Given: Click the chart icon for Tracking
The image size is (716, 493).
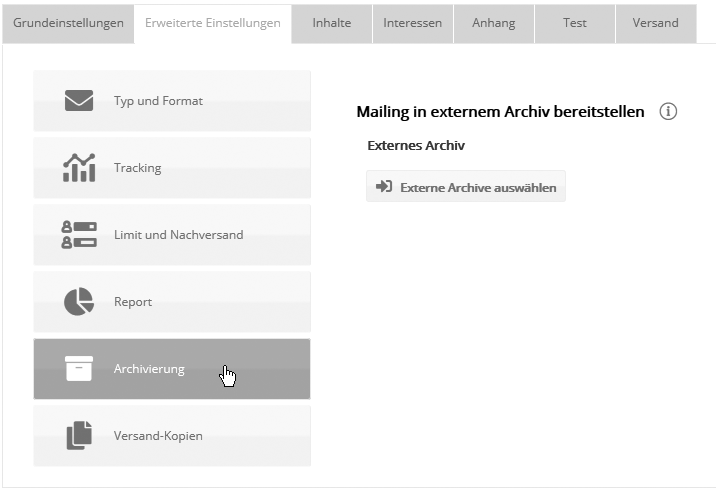Looking at the screenshot, I should coord(79,168).
